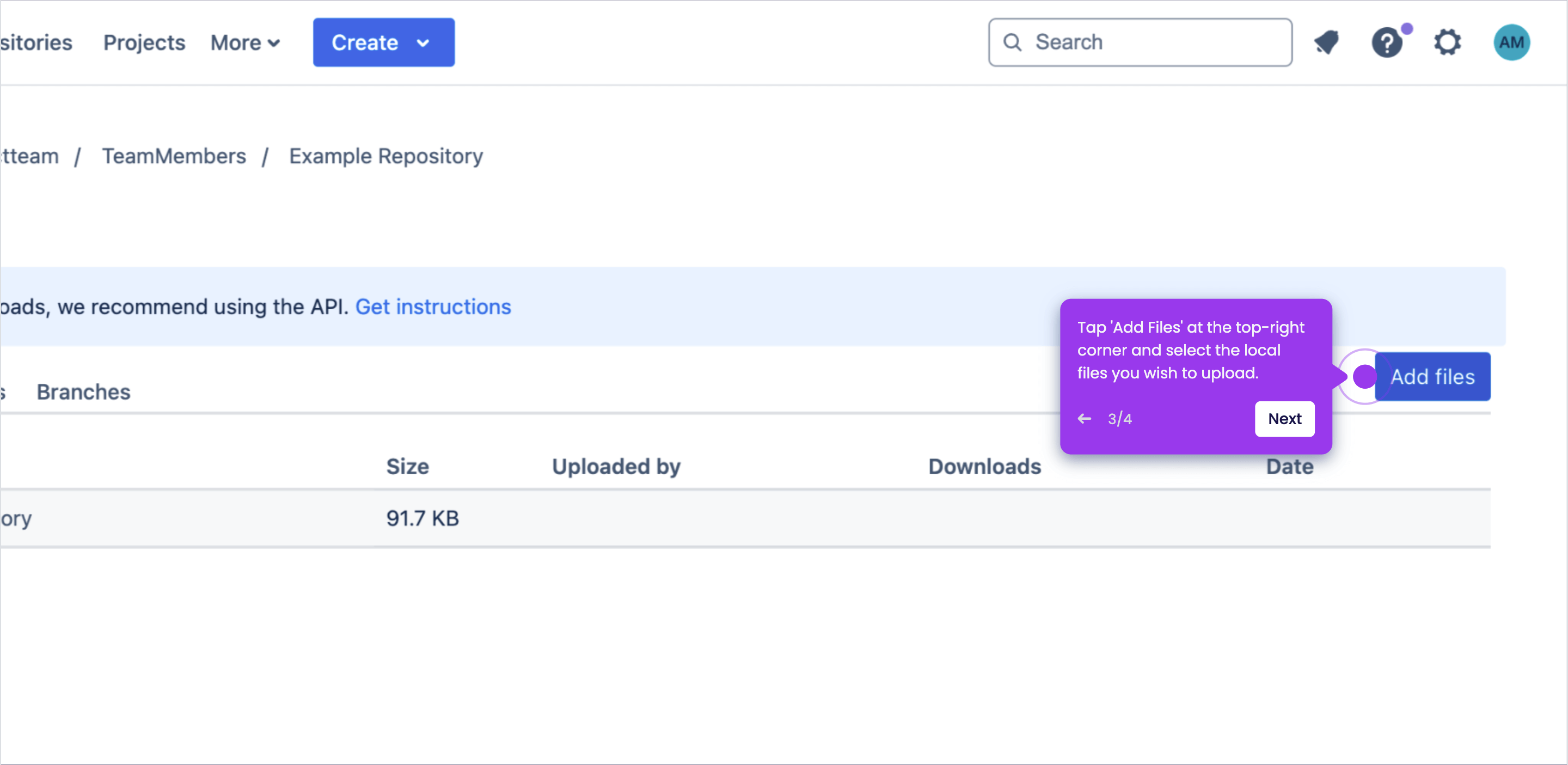Click into the Search field
Viewport: 1568px width, 765px height.
coord(1140,42)
